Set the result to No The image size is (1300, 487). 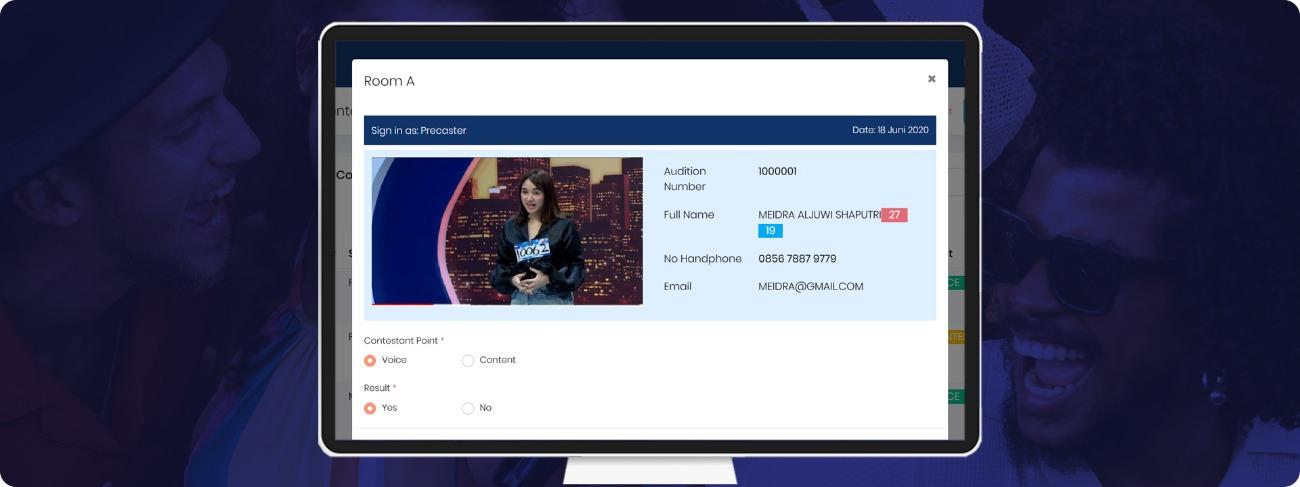(468, 408)
